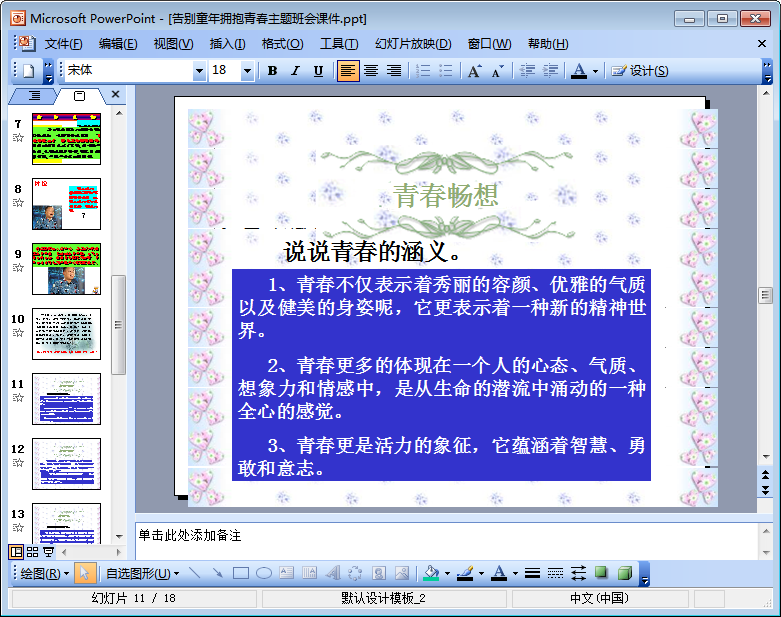
Task: Set center text alignment
Action: pos(371,71)
